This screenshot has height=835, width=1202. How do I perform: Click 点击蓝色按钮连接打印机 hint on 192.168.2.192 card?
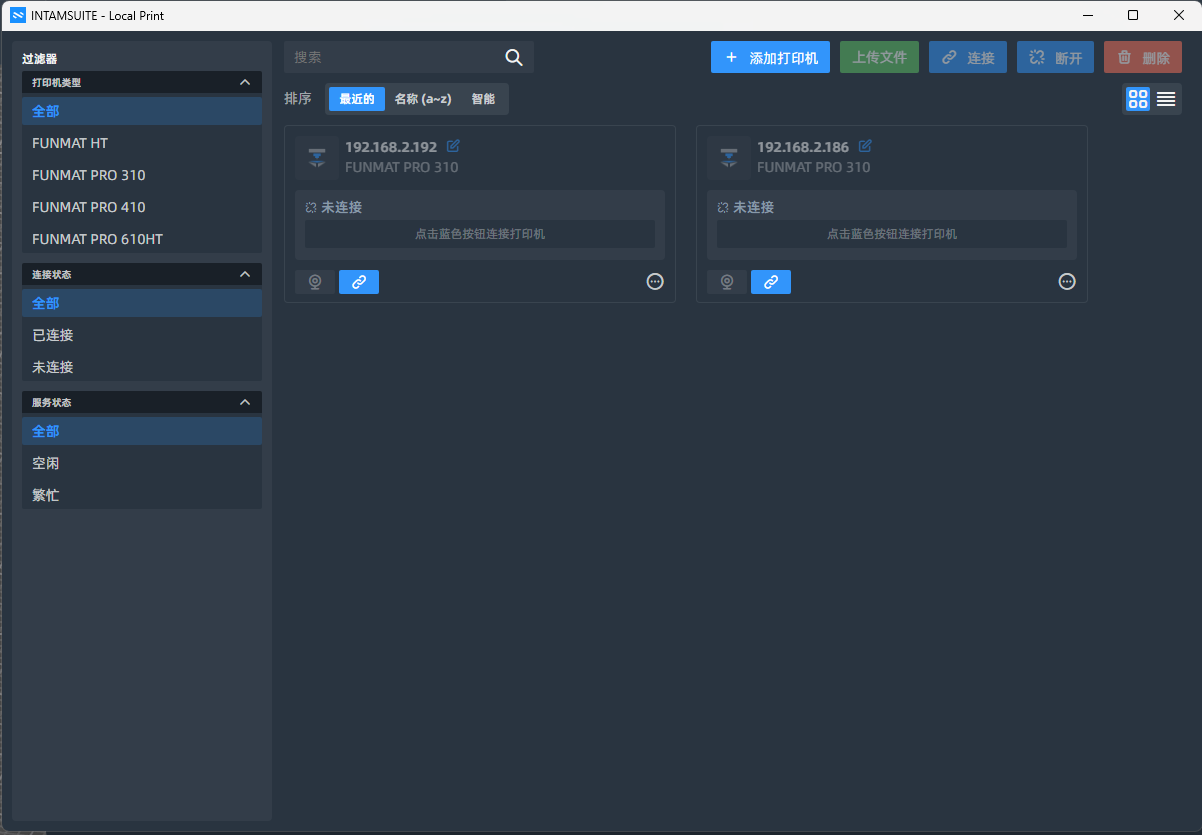[480, 234]
